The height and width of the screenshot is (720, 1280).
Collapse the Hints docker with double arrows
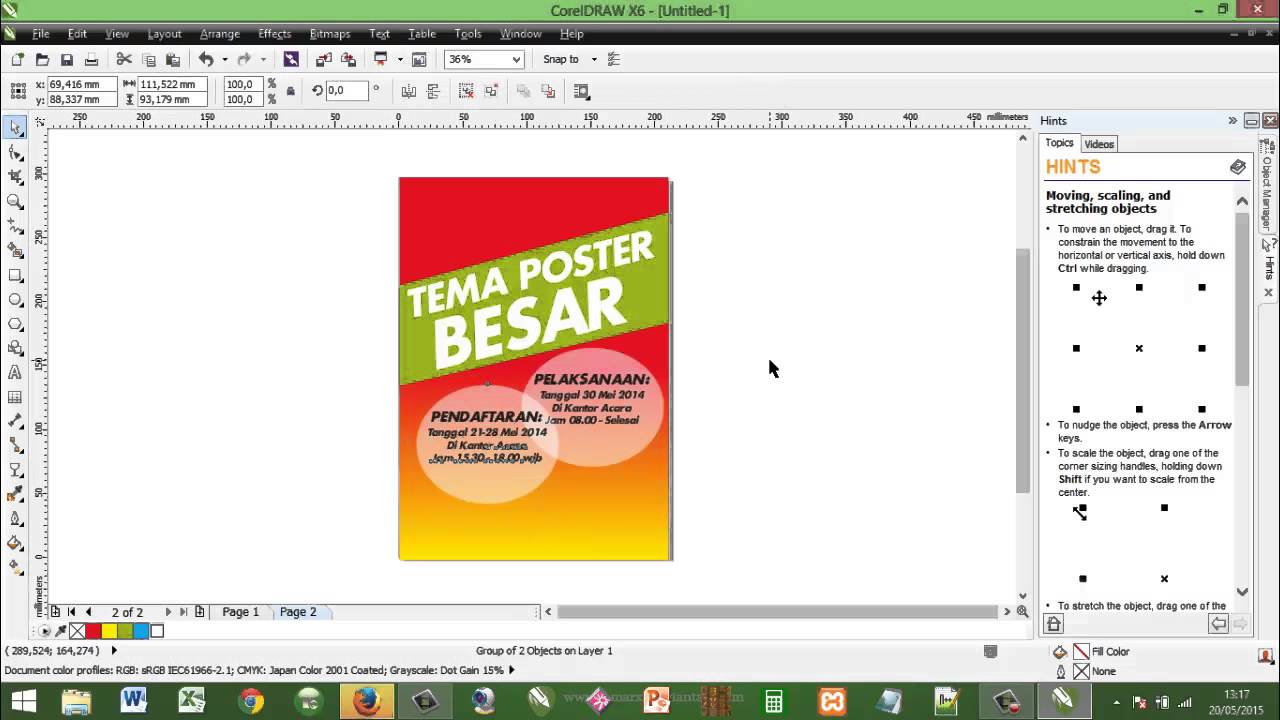click(x=1232, y=120)
